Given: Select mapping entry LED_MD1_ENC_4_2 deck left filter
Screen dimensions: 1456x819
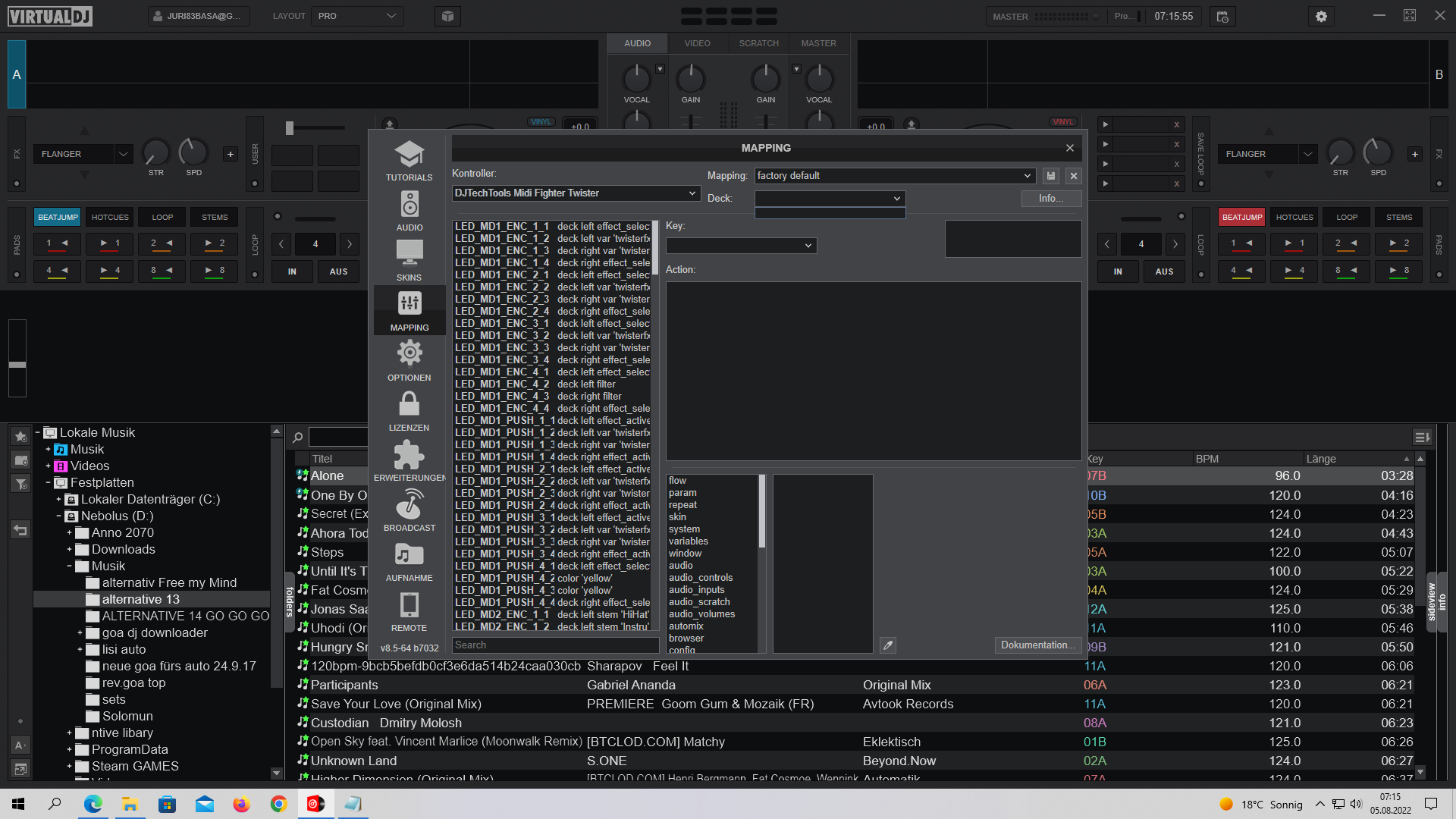Looking at the screenshot, I should click(x=552, y=384).
